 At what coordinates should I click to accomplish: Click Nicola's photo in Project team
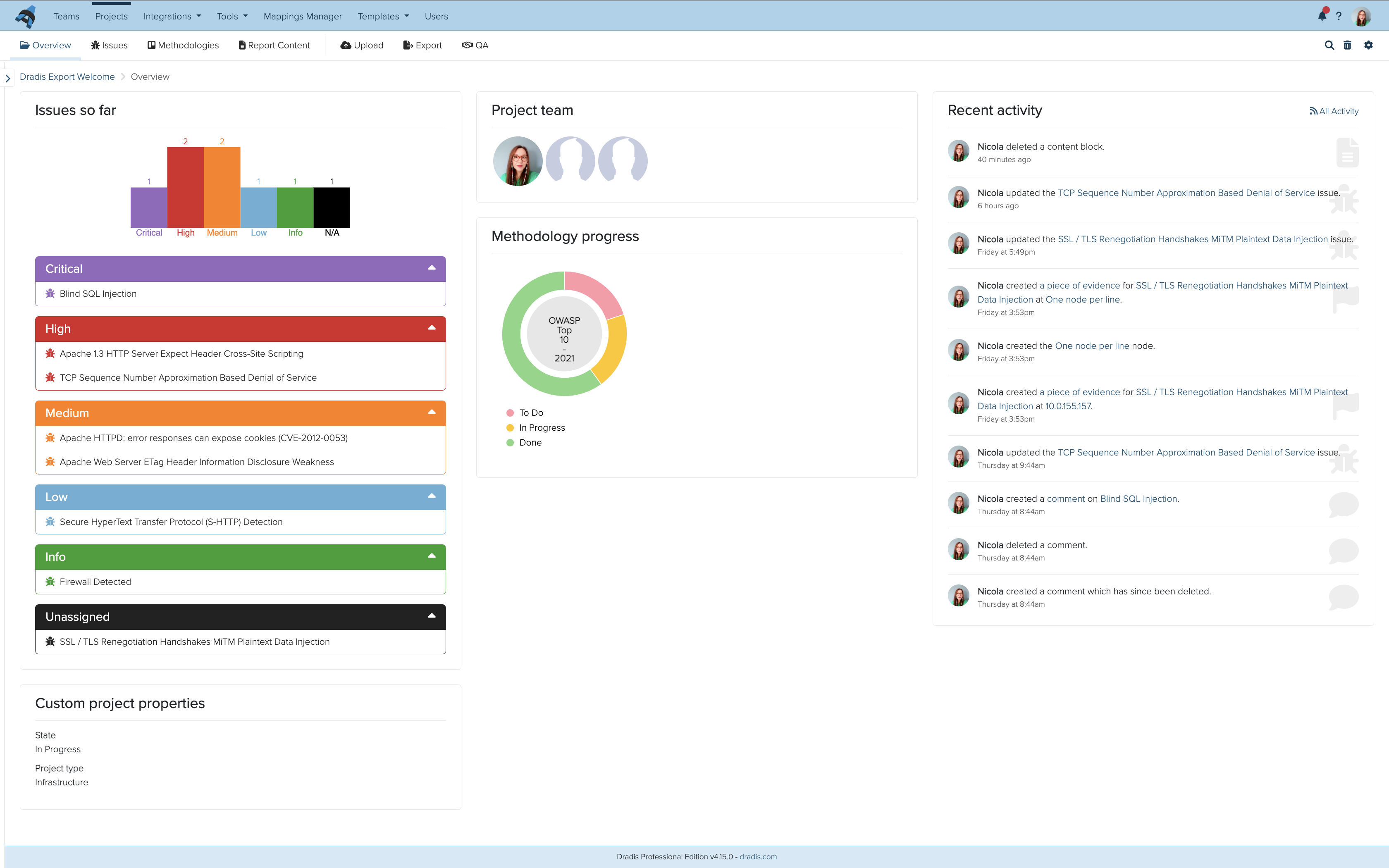pyautogui.click(x=518, y=161)
